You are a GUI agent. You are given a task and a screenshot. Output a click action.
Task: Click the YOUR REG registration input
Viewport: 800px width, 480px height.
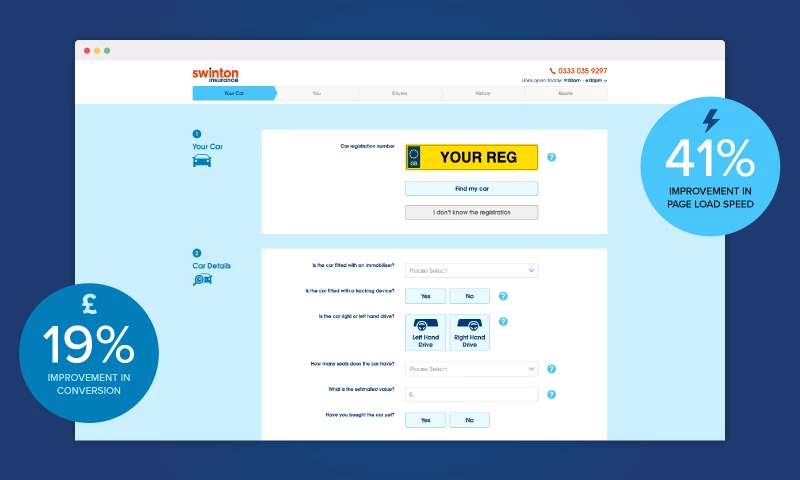pyautogui.click(x=471, y=157)
